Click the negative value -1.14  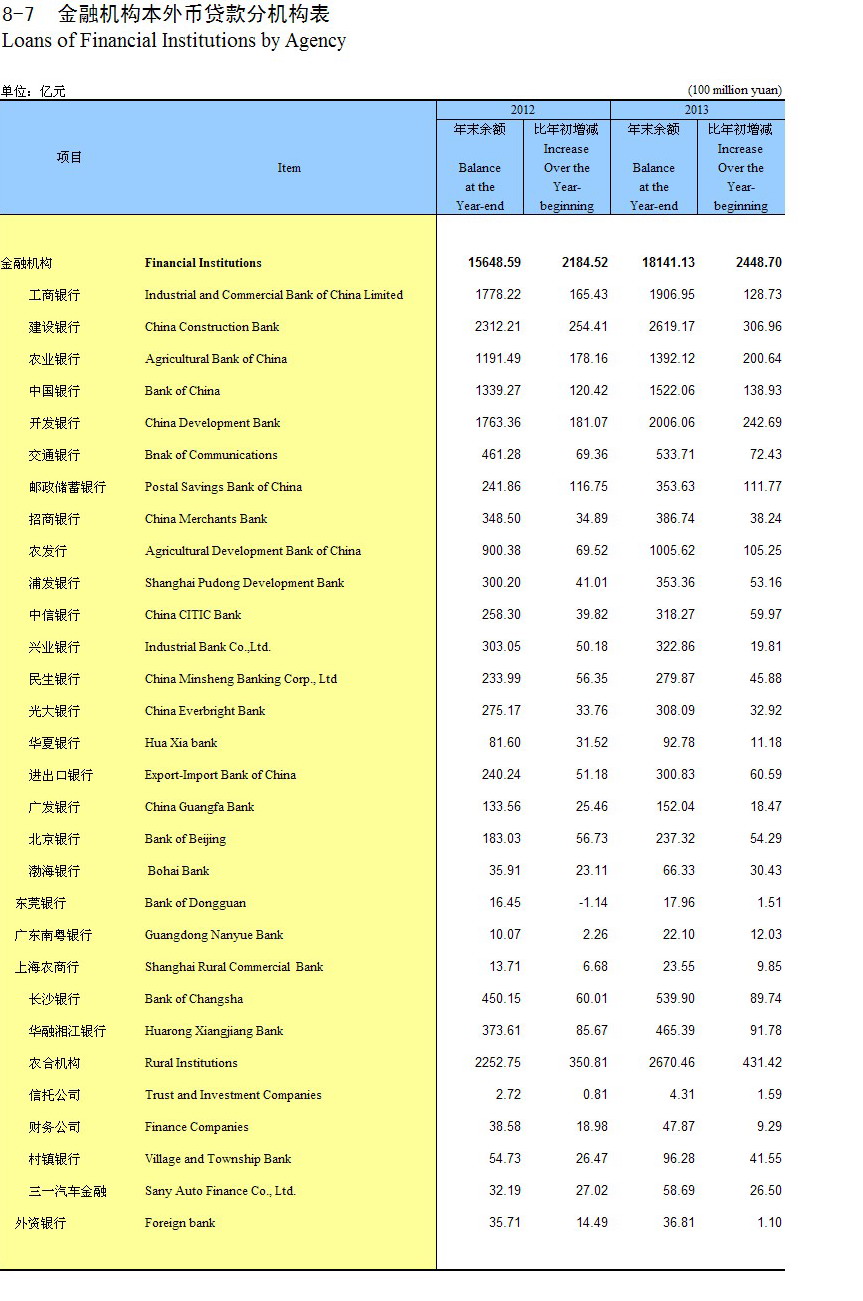(593, 903)
